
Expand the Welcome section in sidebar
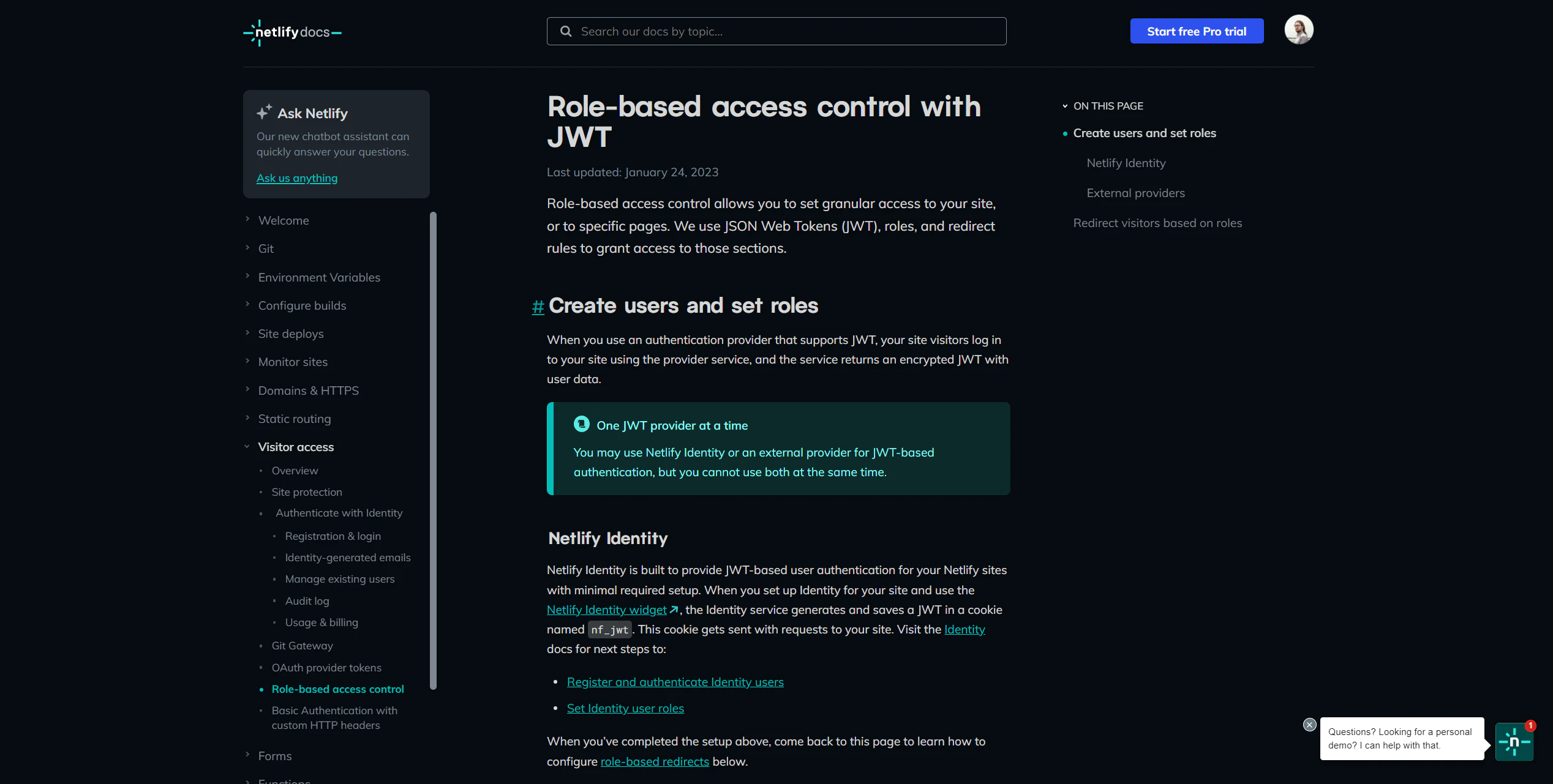[247, 219]
